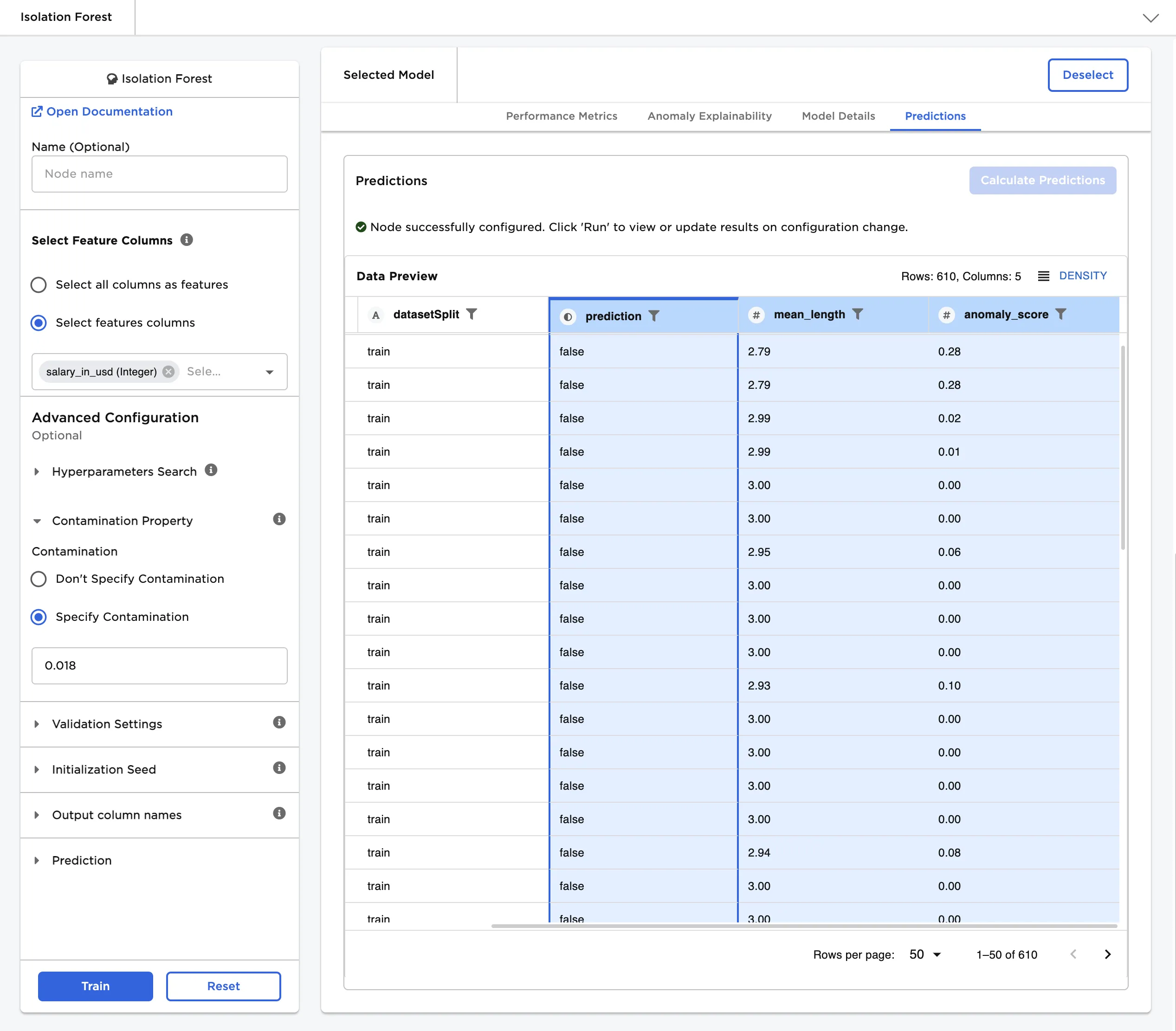Remove salary_in_usd chip via its x icon
This screenshot has width=1176, height=1031.
pyautogui.click(x=168, y=372)
